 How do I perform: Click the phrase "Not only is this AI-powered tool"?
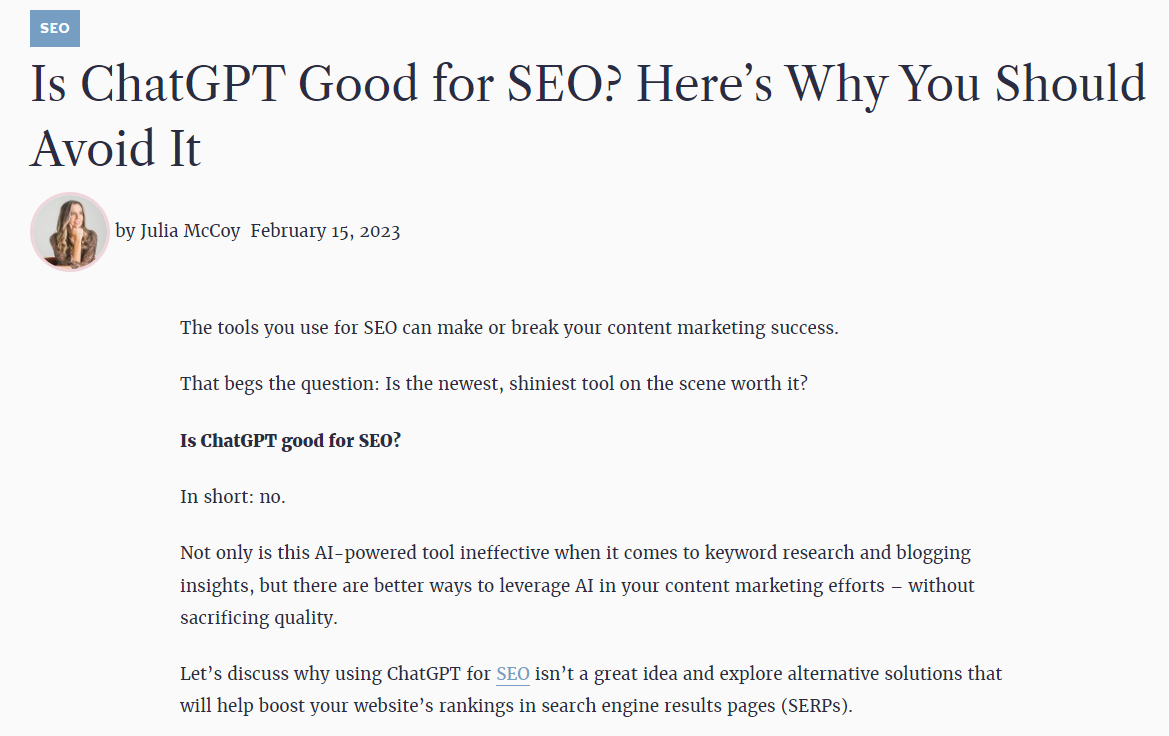coord(318,553)
